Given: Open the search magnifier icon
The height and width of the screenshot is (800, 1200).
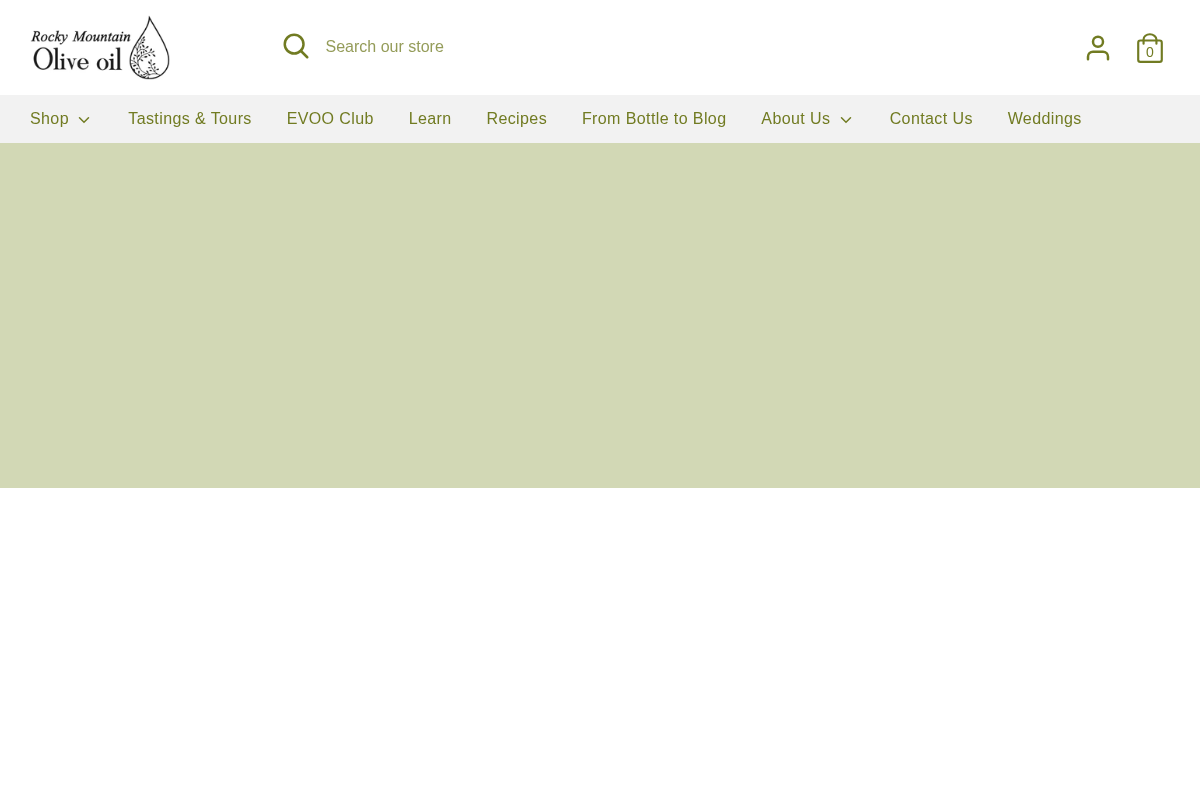Looking at the screenshot, I should [296, 46].
